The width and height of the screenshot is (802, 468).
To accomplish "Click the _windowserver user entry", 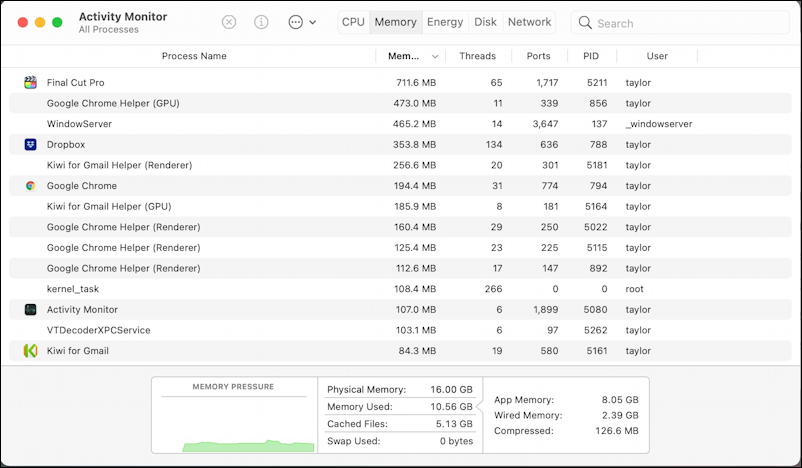I will pos(659,124).
